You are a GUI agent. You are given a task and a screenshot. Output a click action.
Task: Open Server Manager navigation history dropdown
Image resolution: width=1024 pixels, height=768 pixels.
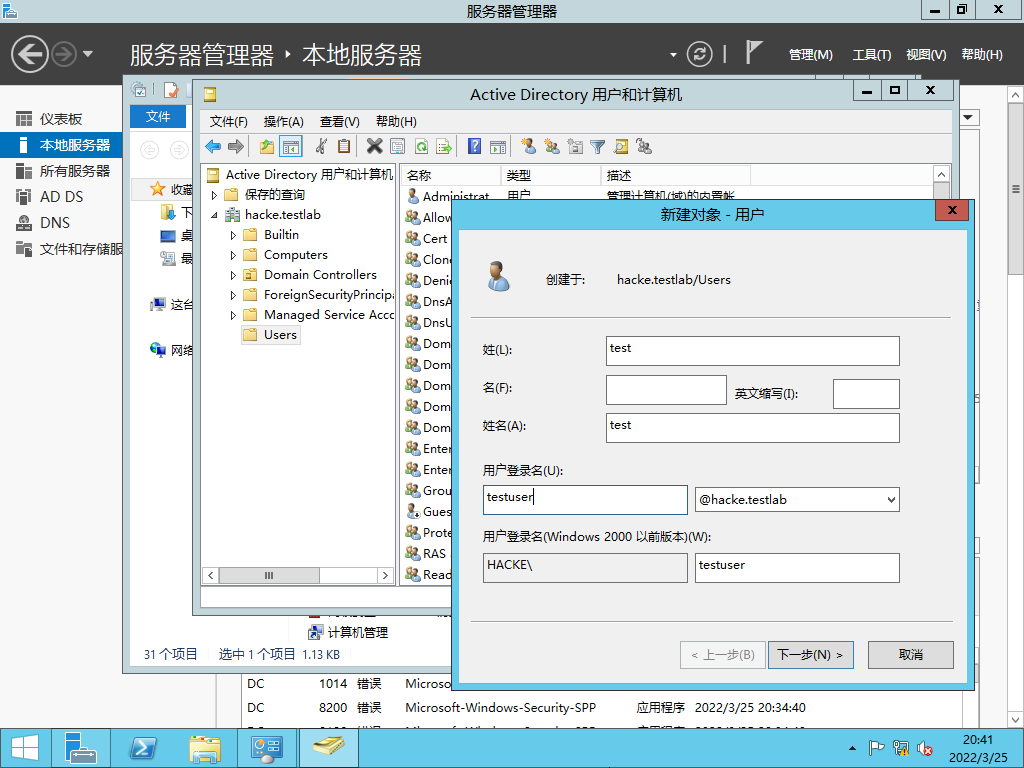pyautogui.click(x=88, y=54)
